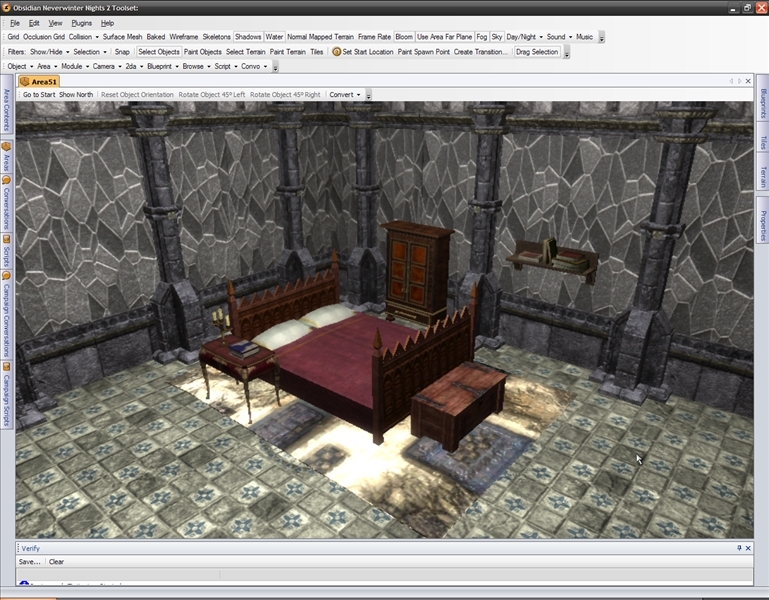Click the Set Start Location icon

(337, 52)
